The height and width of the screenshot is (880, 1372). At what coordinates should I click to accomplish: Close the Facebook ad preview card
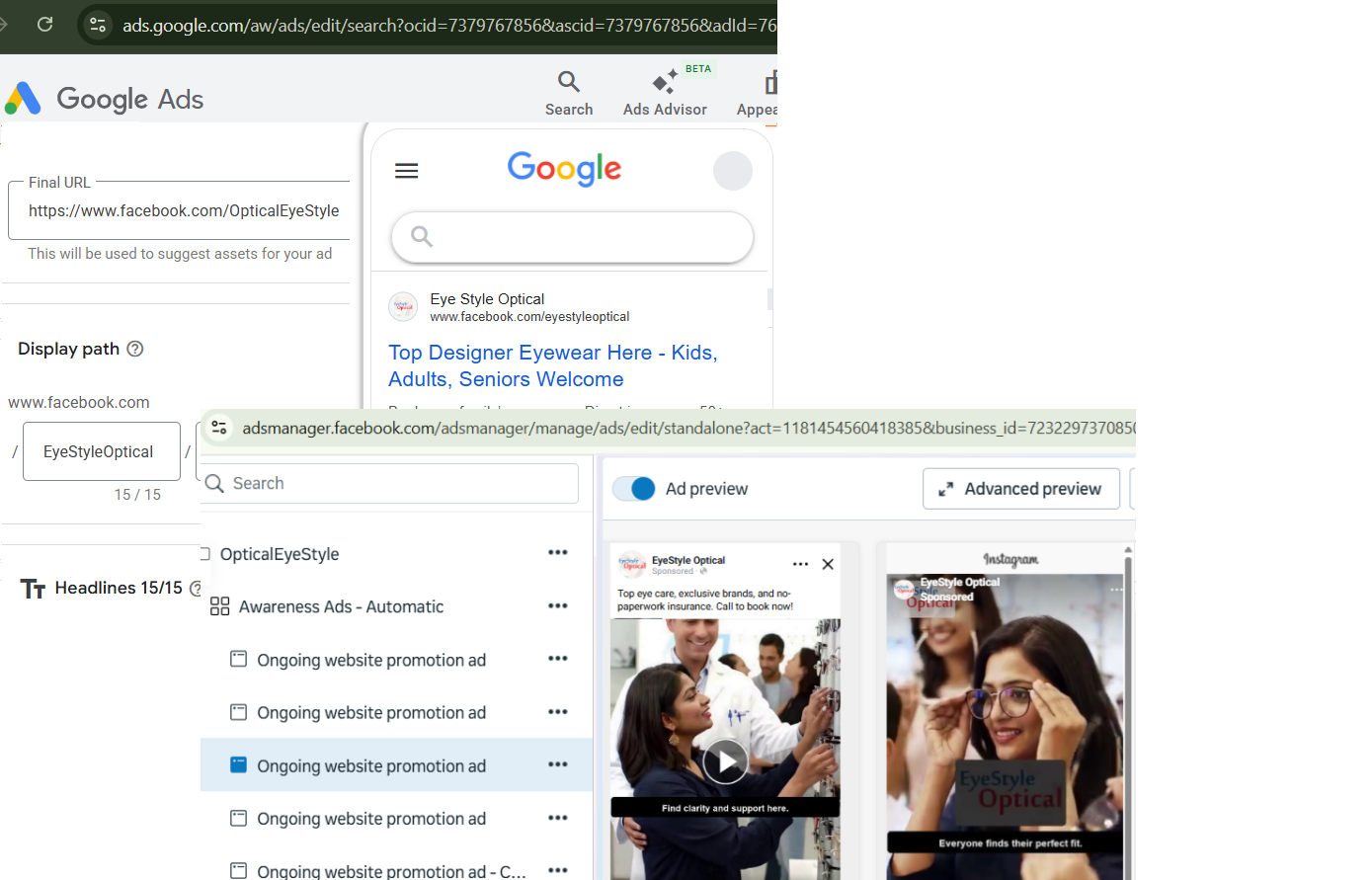tap(828, 564)
